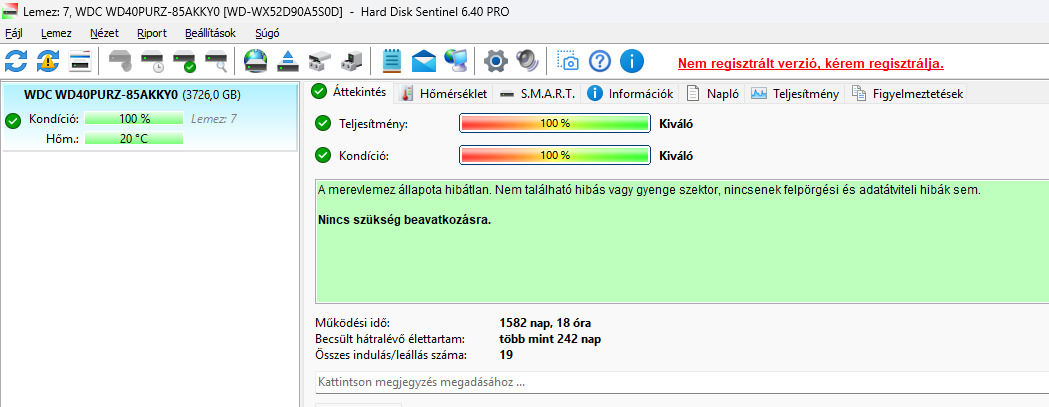Click the Kondíció 100 % gradient bar in overview
The height and width of the screenshot is (407, 1049).
pyautogui.click(x=555, y=156)
